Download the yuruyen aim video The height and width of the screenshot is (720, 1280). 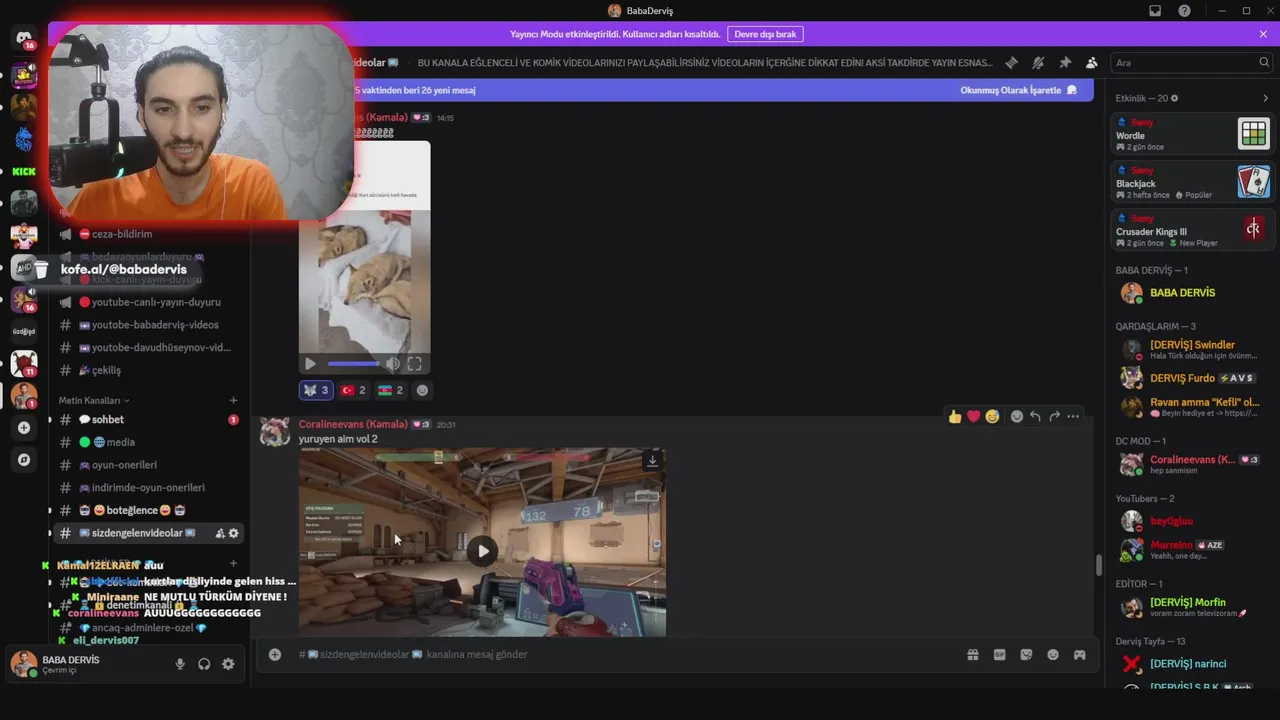[652, 460]
